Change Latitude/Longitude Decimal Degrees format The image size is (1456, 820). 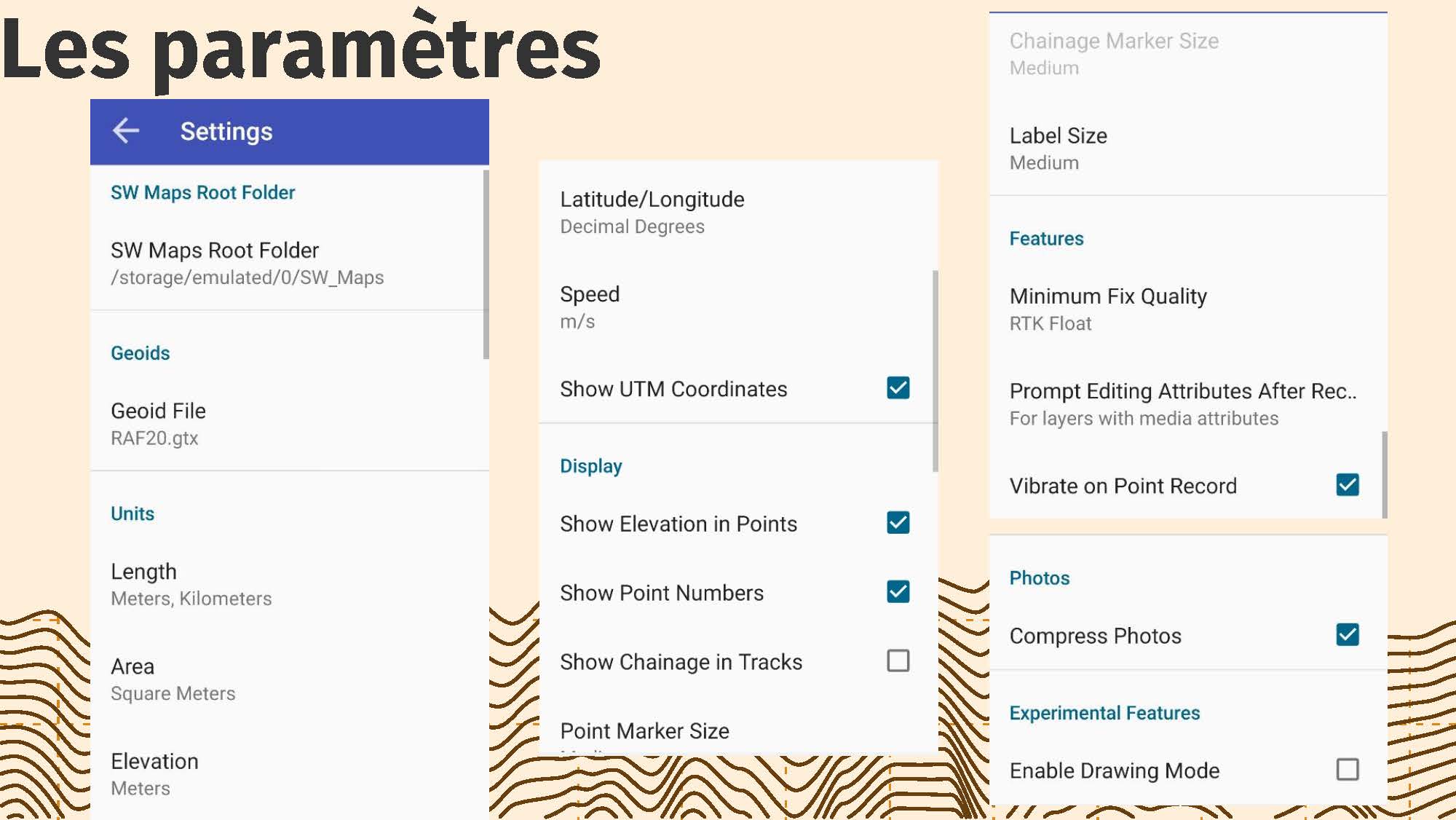click(652, 212)
